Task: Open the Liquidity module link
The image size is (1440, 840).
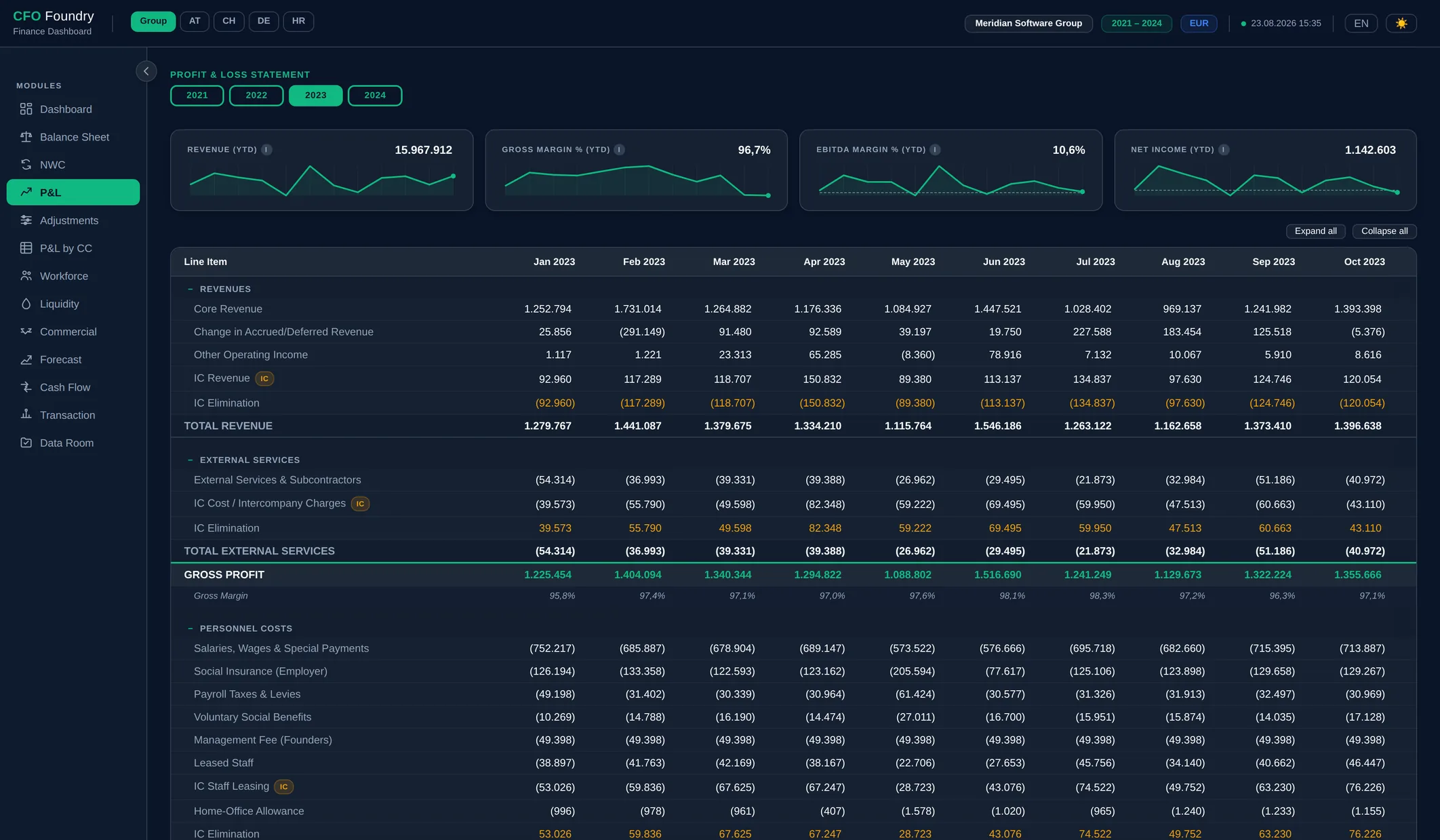Action: tap(73, 304)
